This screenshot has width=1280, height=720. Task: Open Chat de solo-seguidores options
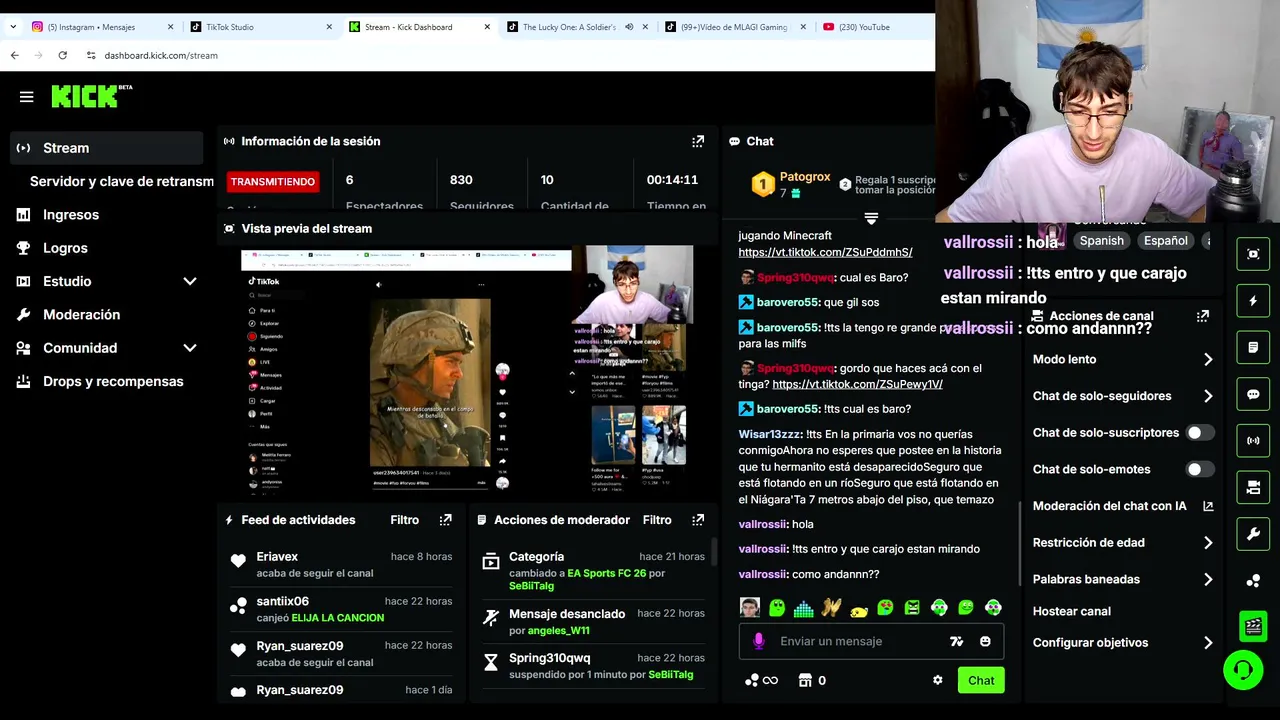[1122, 396]
